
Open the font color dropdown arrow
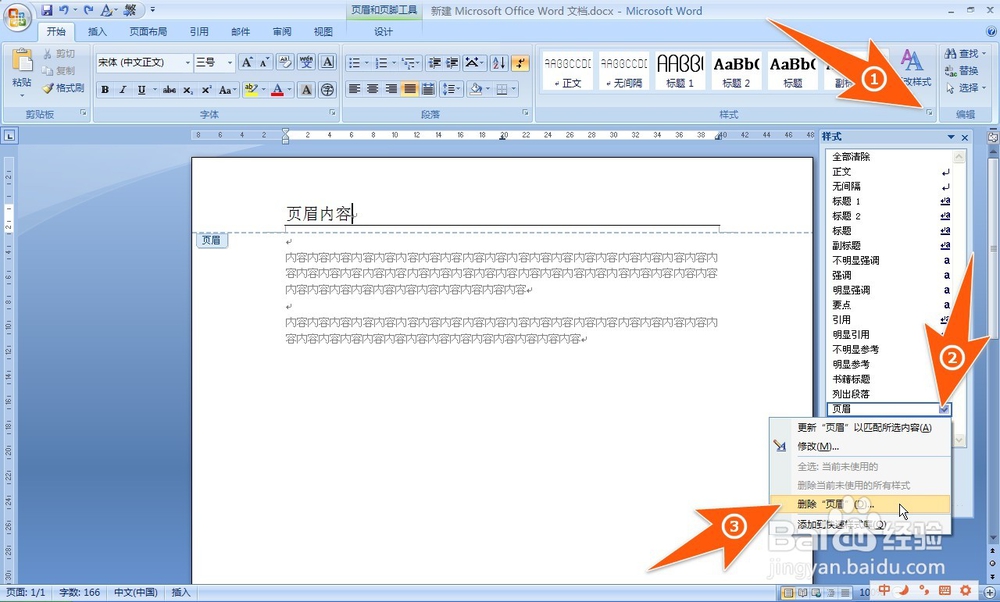click(x=287, y=89)
